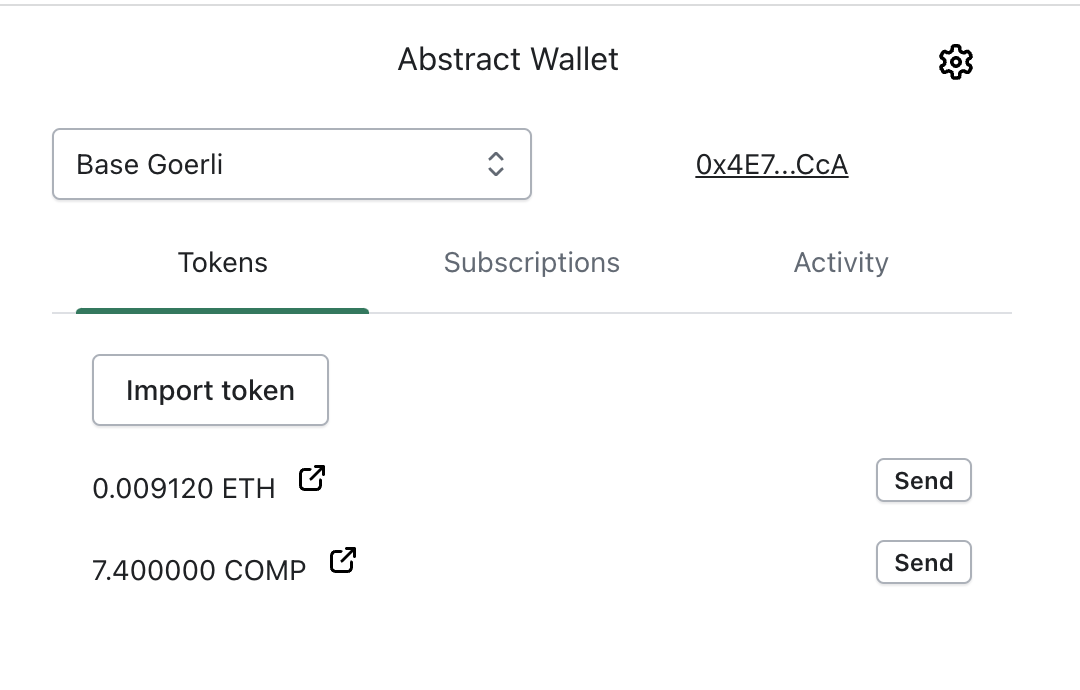Click the Import token button

(x=210, y=390)
